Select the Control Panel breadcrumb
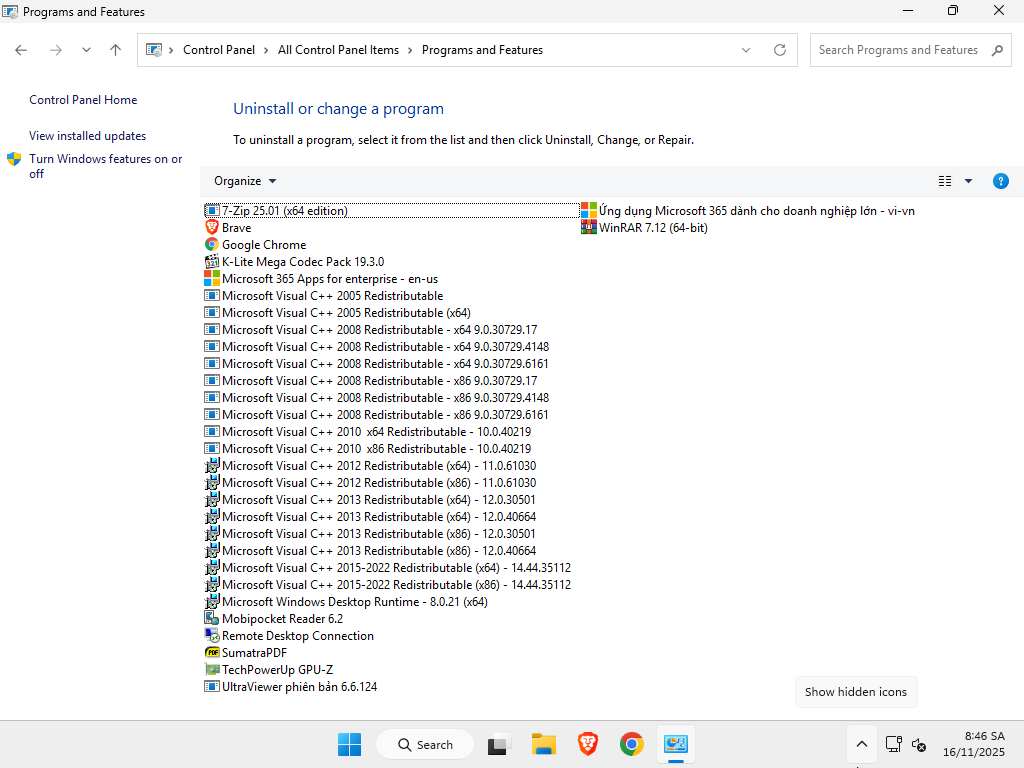 [x=221, y=49]
